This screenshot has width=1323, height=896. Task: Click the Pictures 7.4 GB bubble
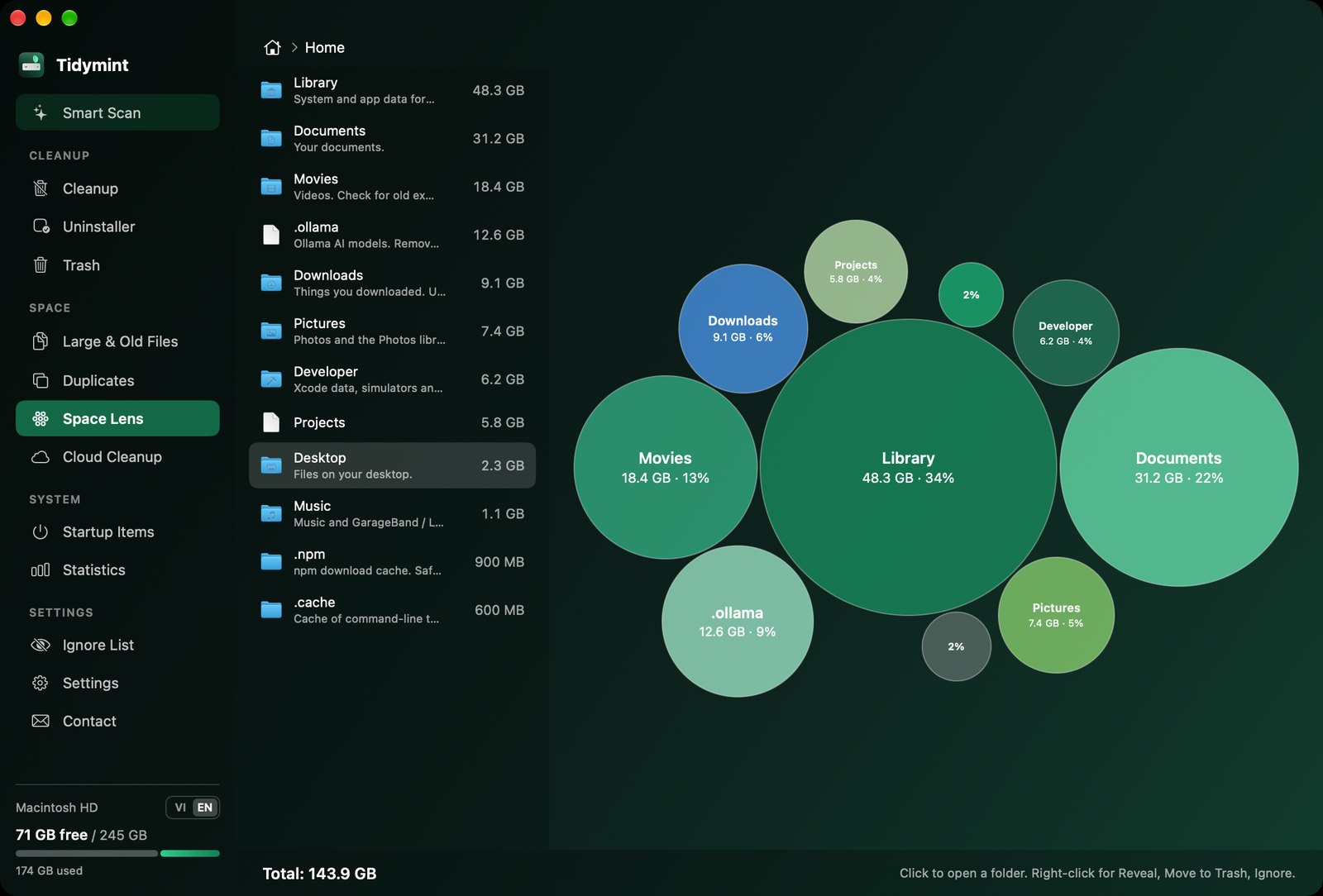1056,615
